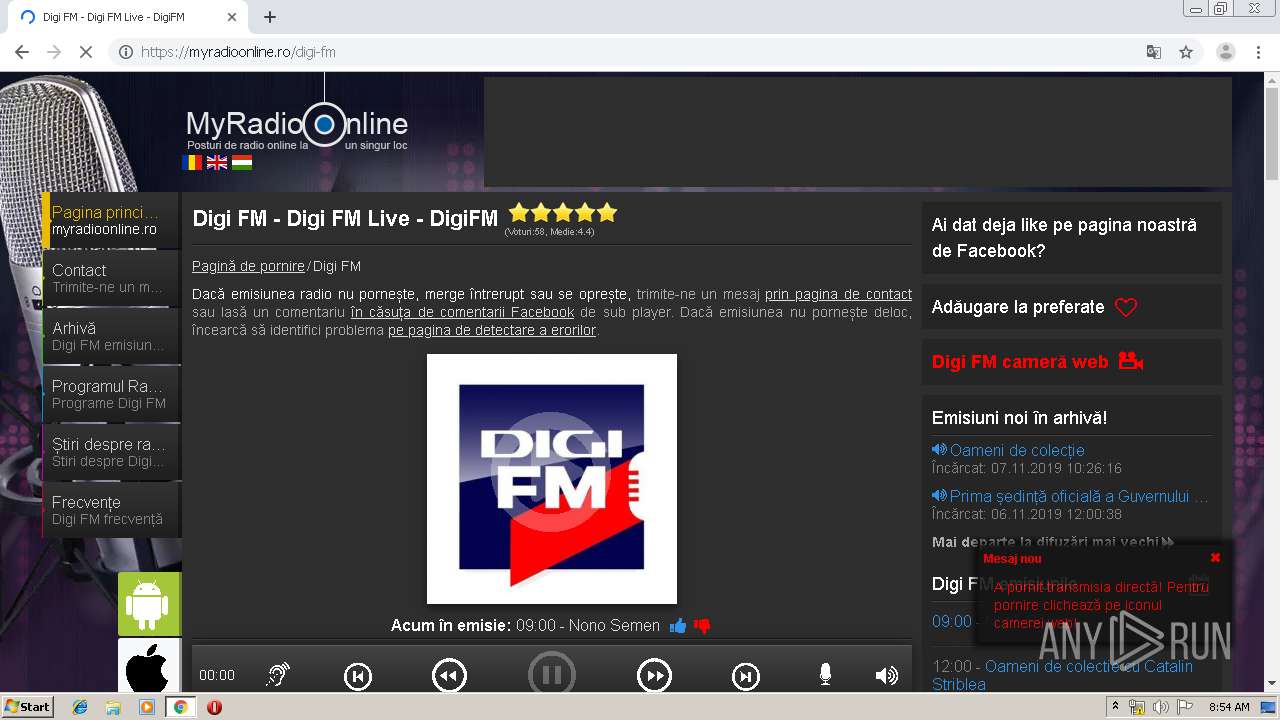Click the ear listening icon in player

click(x=277, y=676)
